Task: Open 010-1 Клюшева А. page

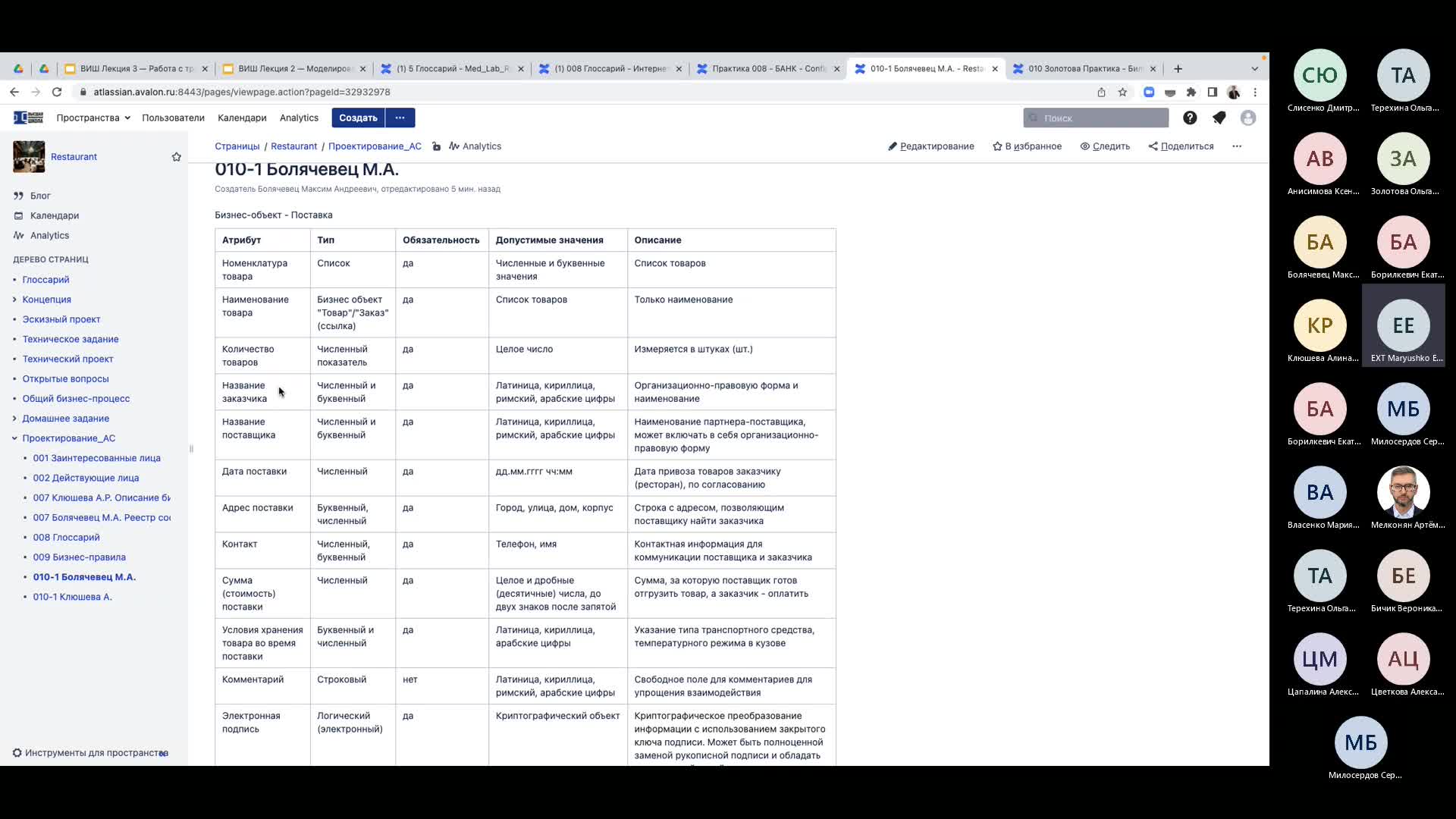Action: click(x=72, y=597)
